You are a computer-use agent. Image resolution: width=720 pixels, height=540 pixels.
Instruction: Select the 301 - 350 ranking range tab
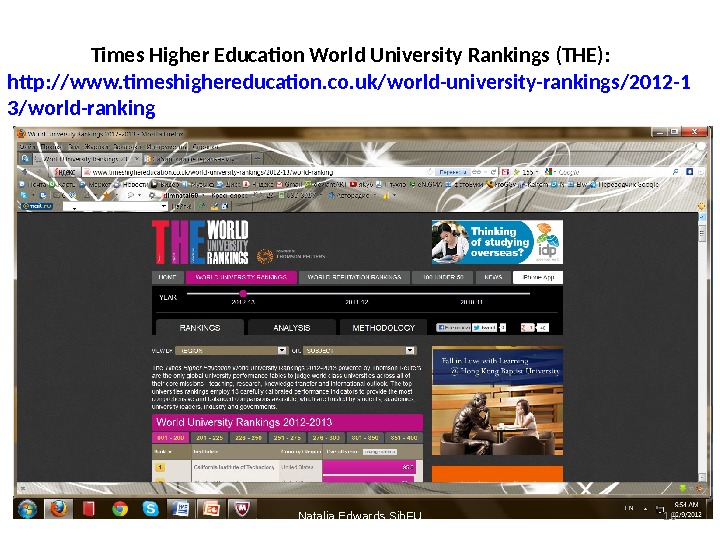[365, 438]
